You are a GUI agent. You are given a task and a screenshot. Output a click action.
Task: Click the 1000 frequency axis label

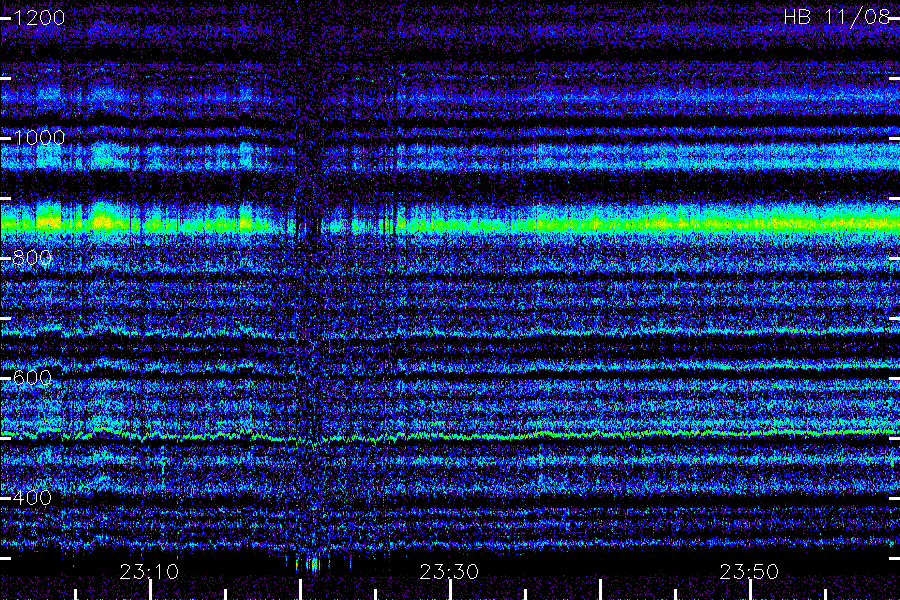click(x=39, y=138)
